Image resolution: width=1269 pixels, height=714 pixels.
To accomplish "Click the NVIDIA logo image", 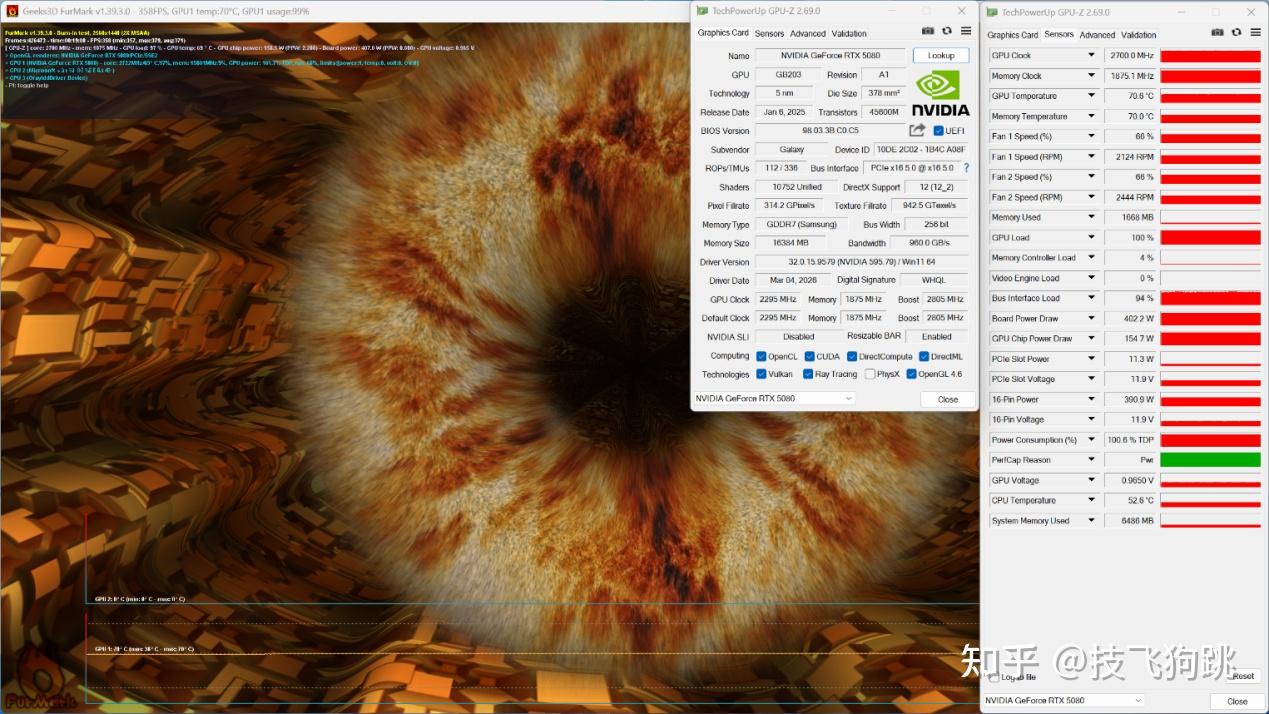I will (x=941, y=92).
